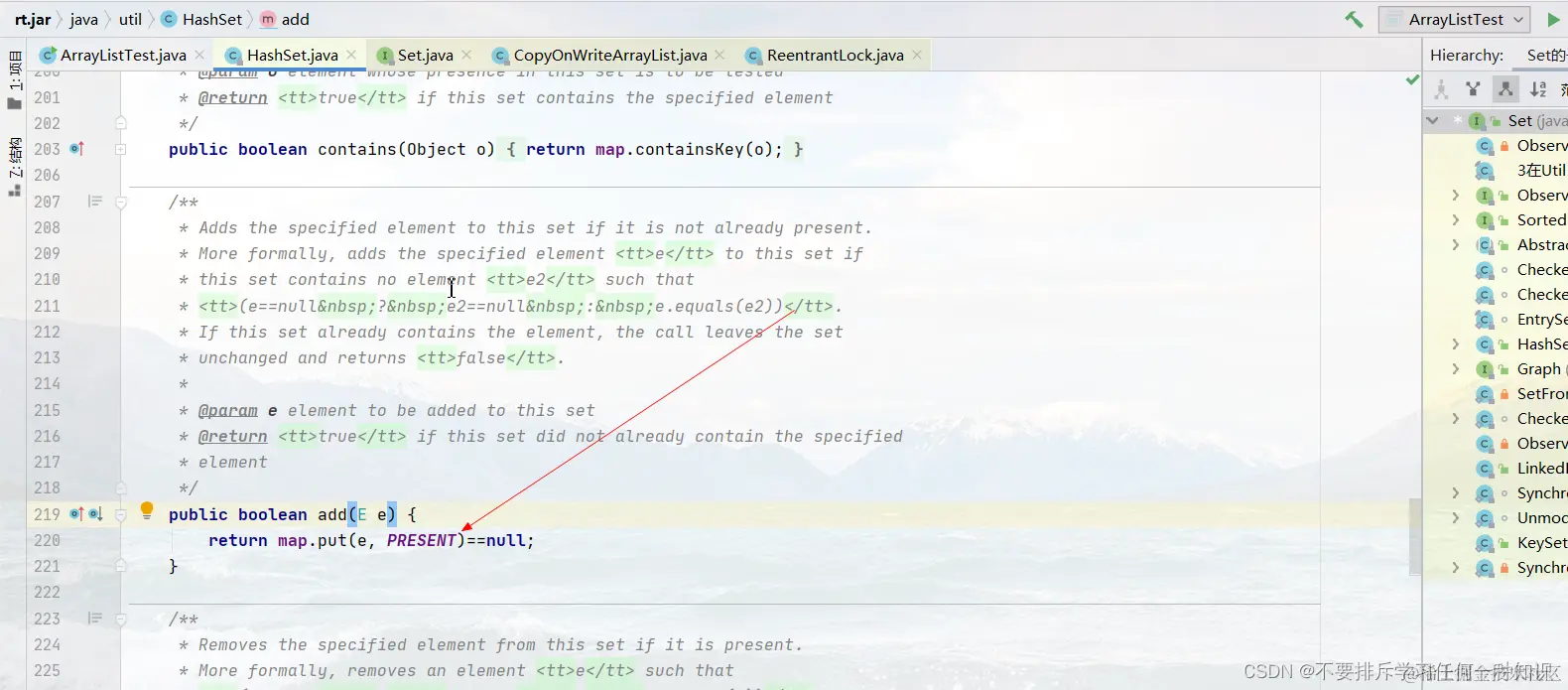Click 'map.containsKey(o)' on line 203
Image resolution: width=1568 pixels, height=690 pixels.
pyautogui.click(x=684, y=149)
